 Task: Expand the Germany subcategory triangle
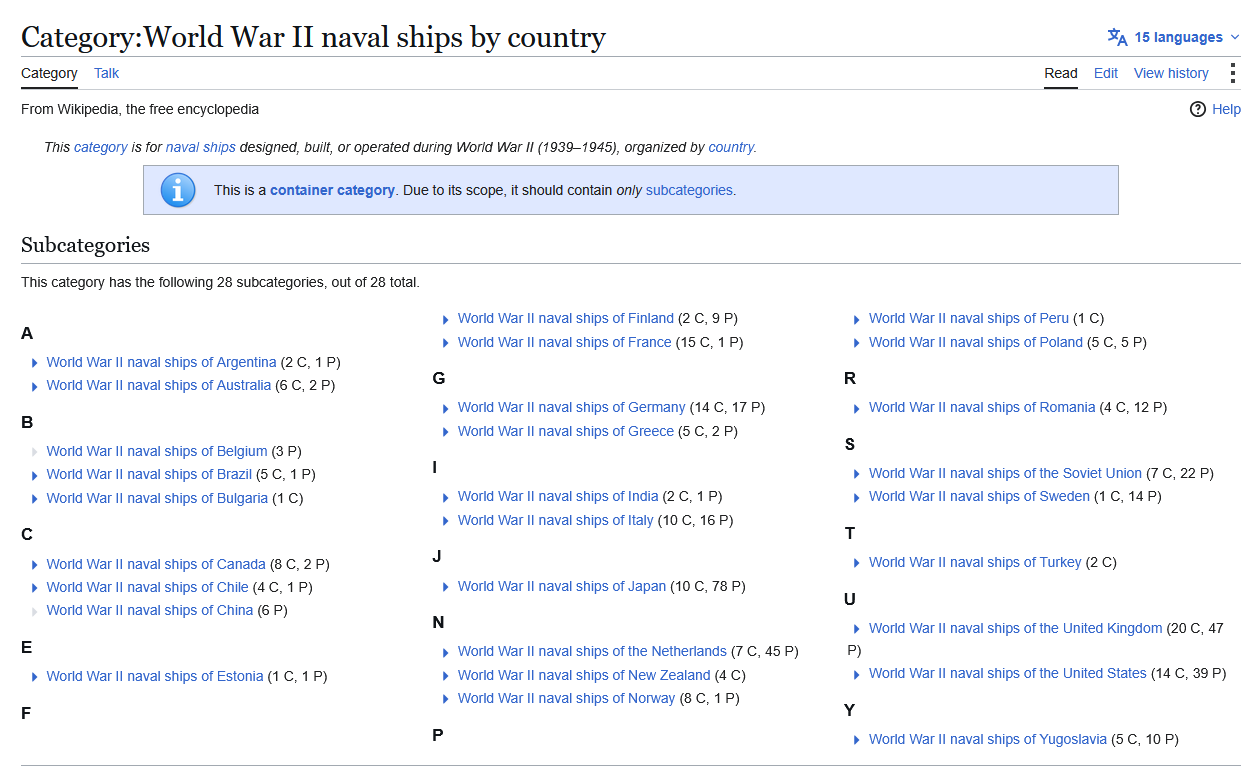446,408
